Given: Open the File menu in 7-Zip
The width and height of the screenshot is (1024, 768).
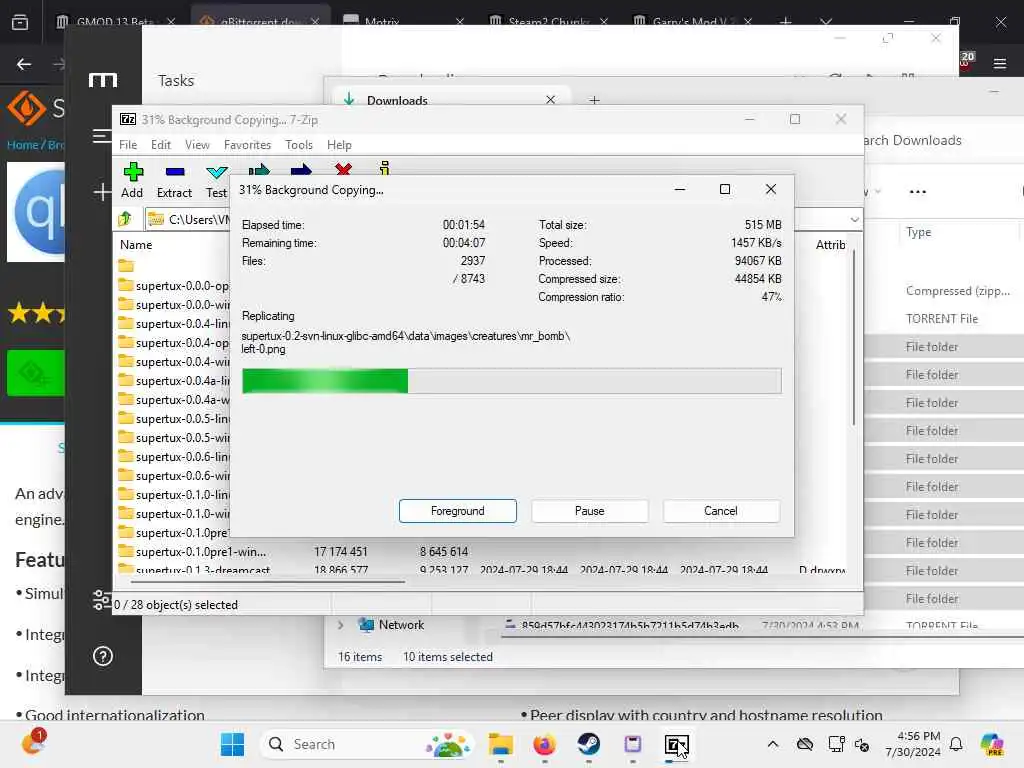Looking at the screenshot, I should pyautogui.click(x=128, y=144).
